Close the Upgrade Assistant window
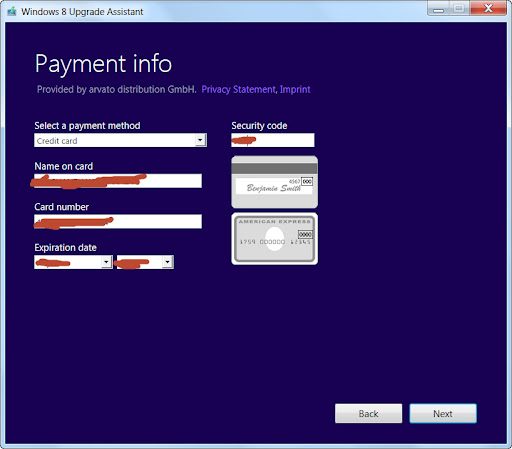This screenshot has height=449, width=512. click(x=489, y=8)
